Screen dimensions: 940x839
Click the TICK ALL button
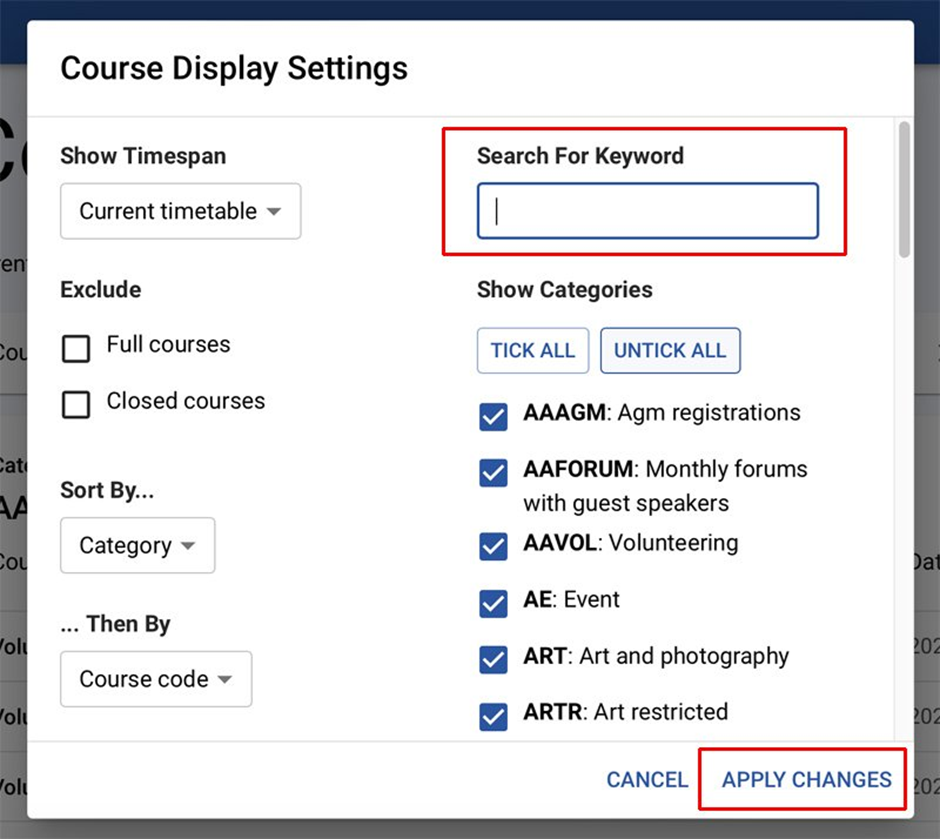tap(533, 351)
